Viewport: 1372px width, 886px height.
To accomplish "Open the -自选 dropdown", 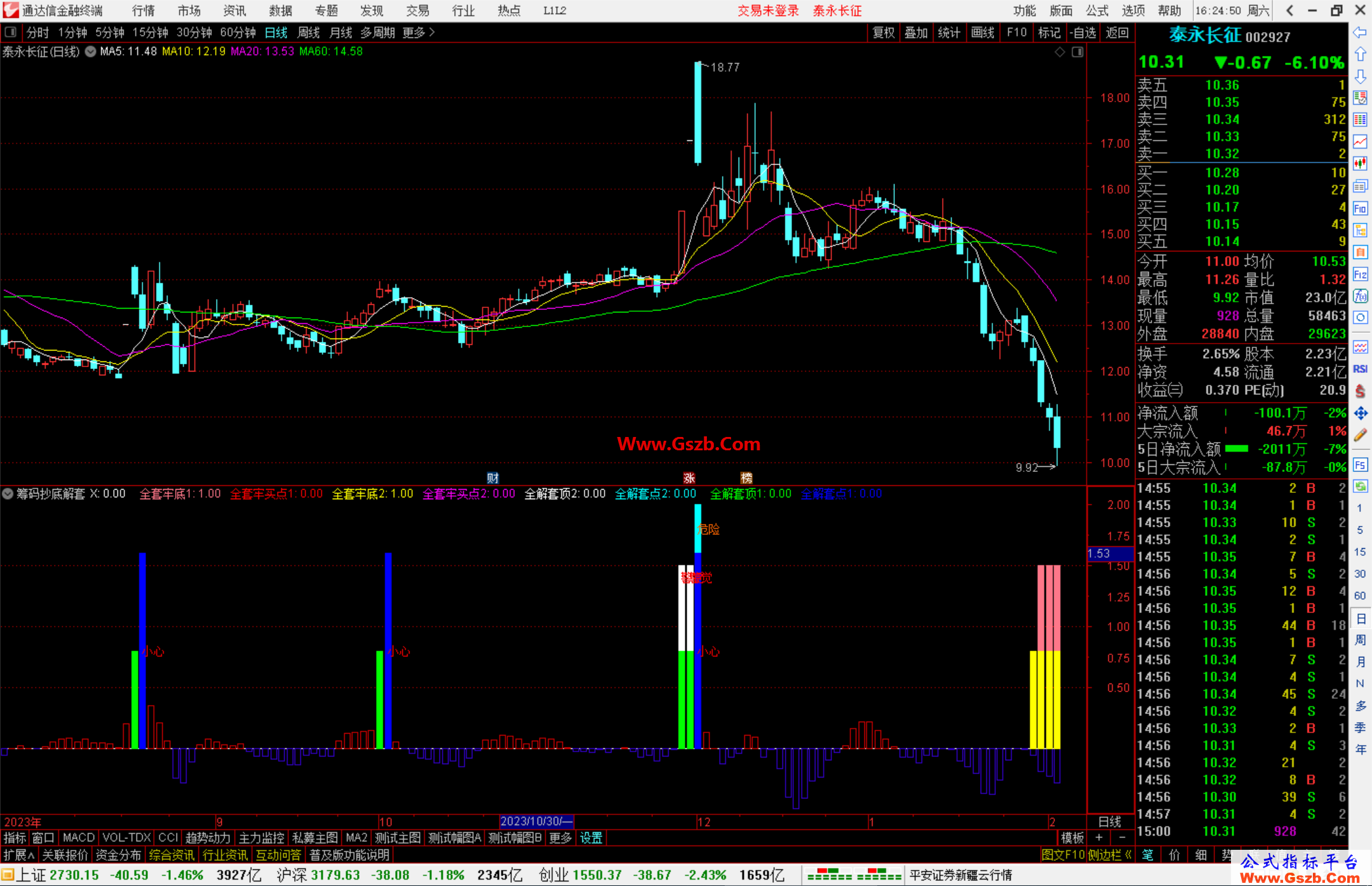I will tap(1083, 32).
